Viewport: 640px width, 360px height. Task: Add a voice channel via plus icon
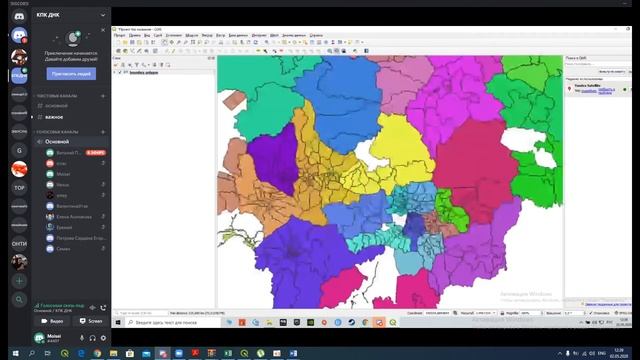(x=103, y=132)
